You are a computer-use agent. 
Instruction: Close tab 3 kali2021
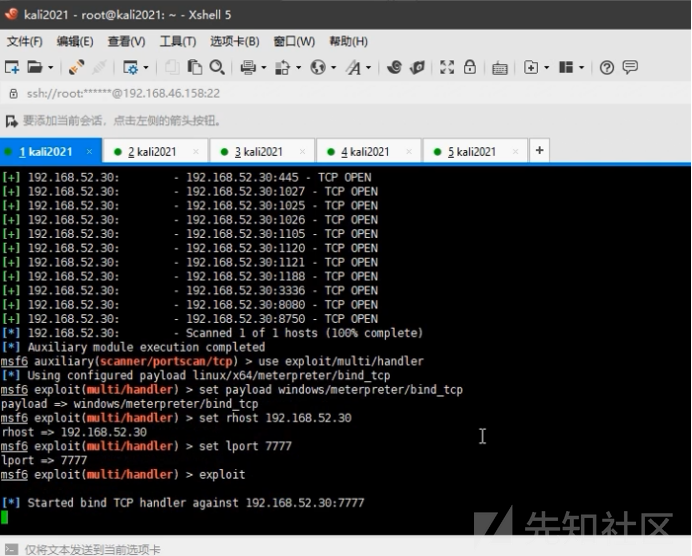tap(302, 151)
